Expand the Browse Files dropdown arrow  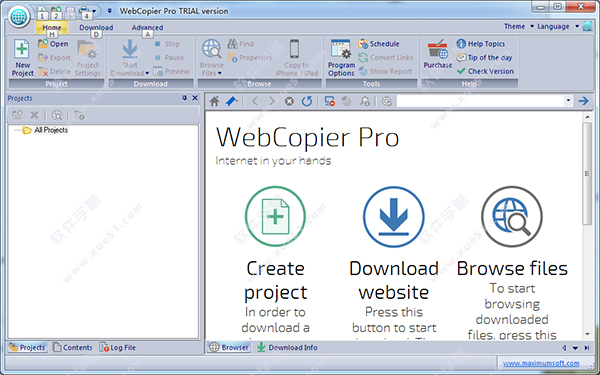click(x=220, y=73)
